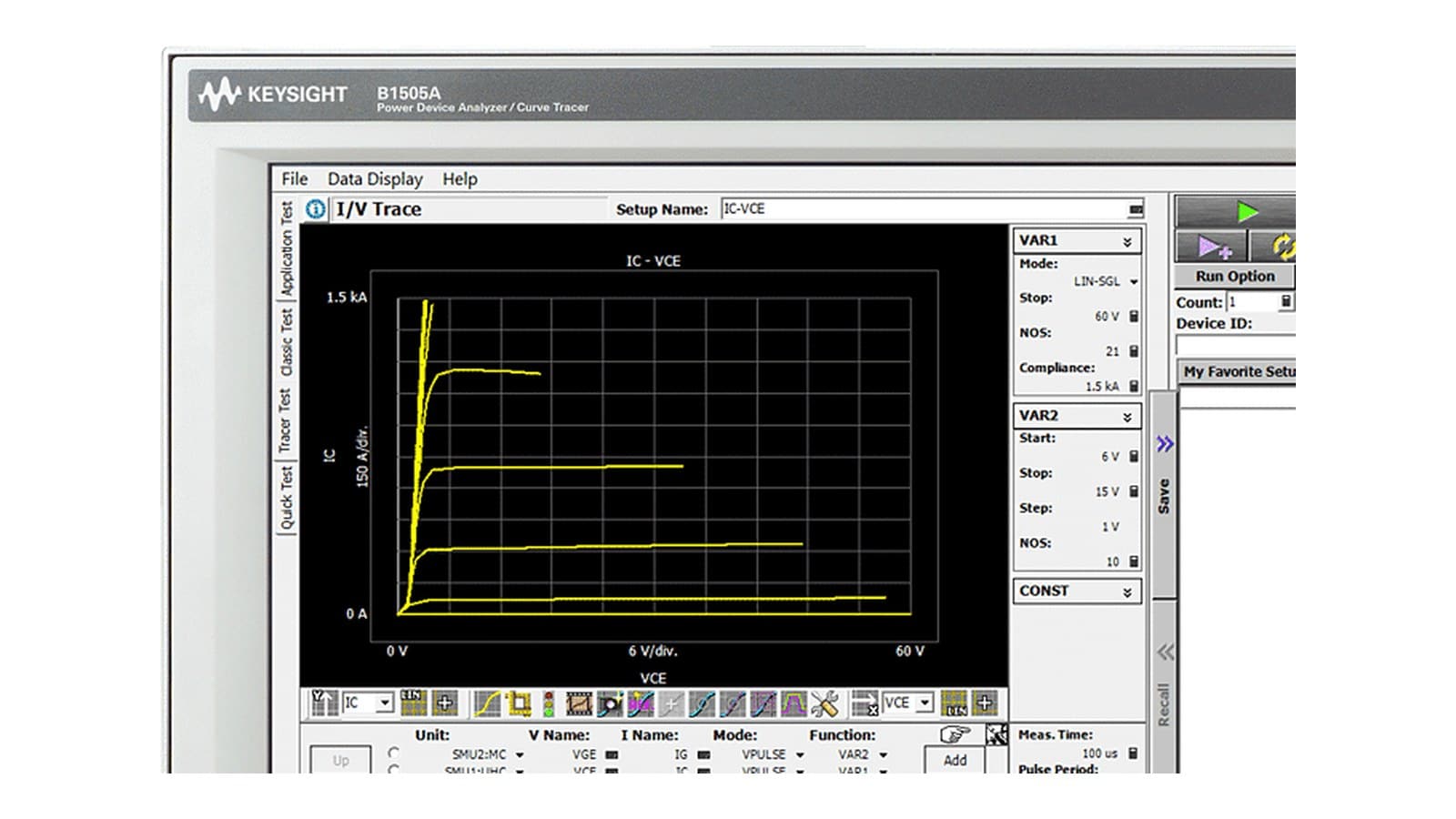Click the Run Option button
Screen dimensions: 1456x819
[1235, 276]
